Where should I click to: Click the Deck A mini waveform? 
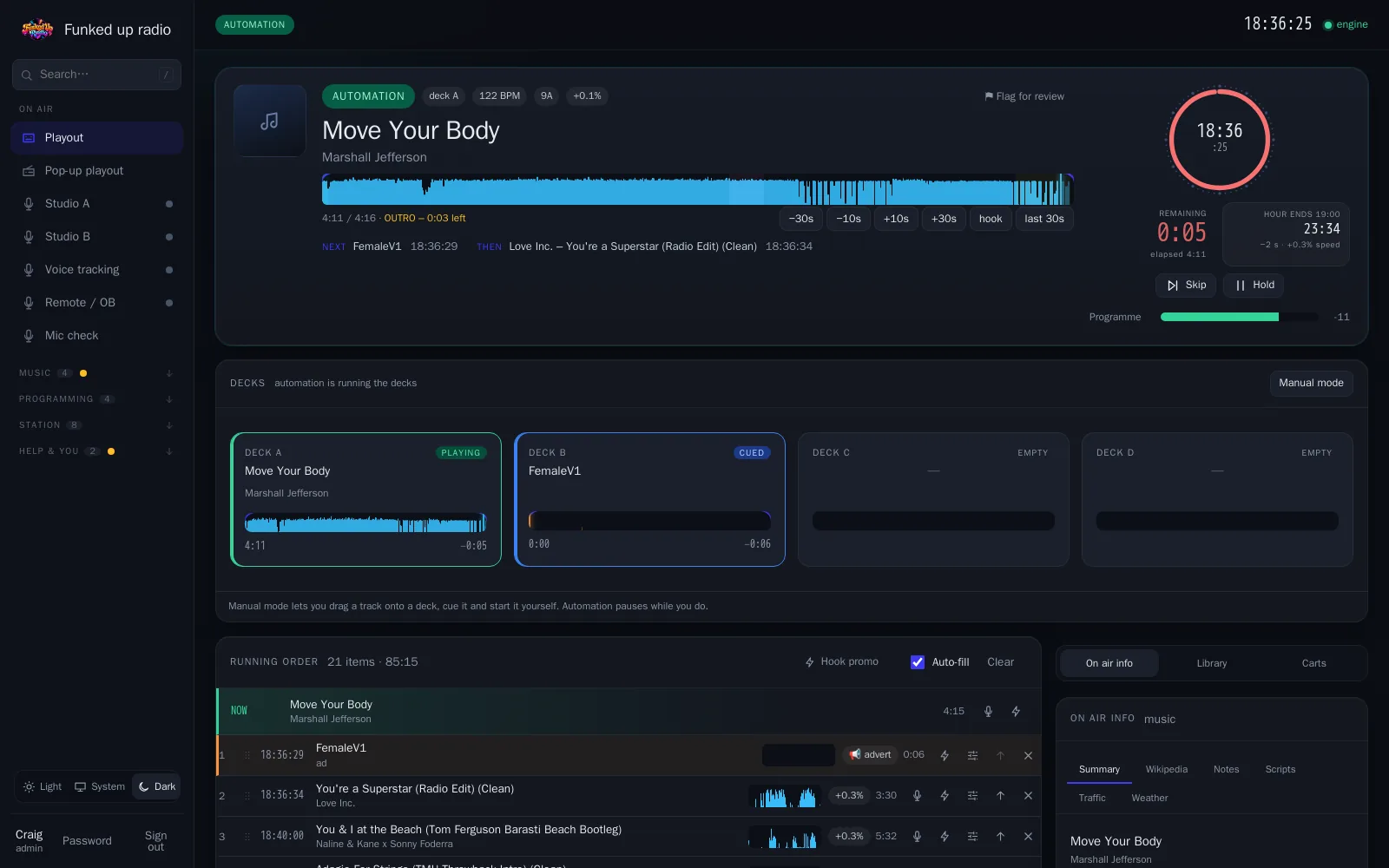pos(365,523)
